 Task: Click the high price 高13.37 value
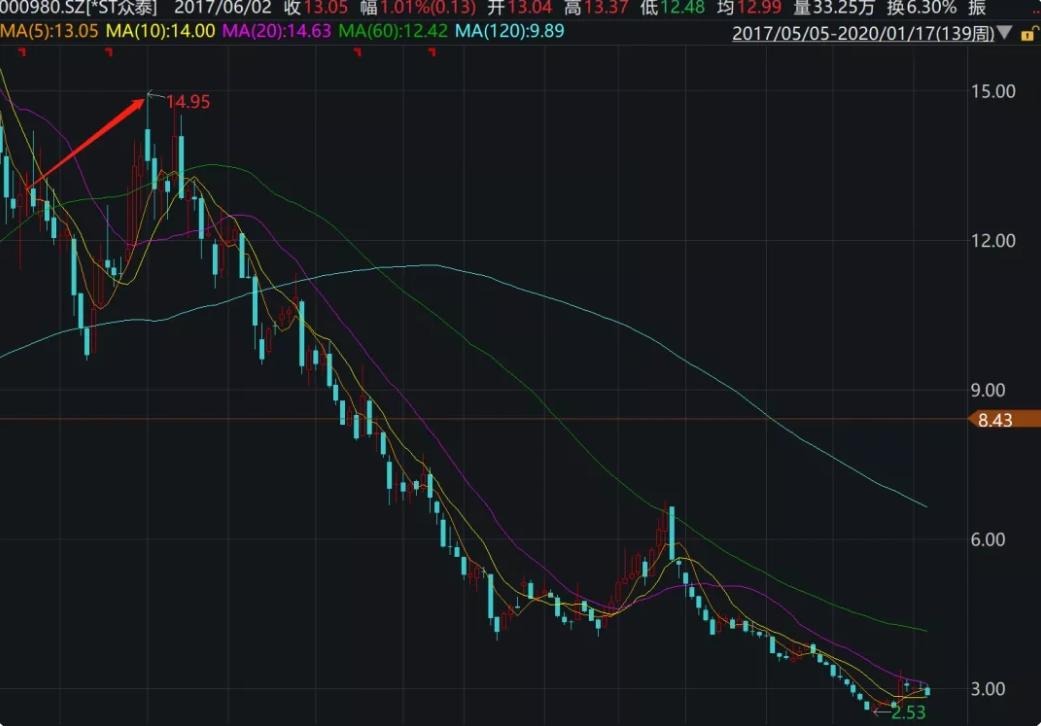click(x=596, y=8)
